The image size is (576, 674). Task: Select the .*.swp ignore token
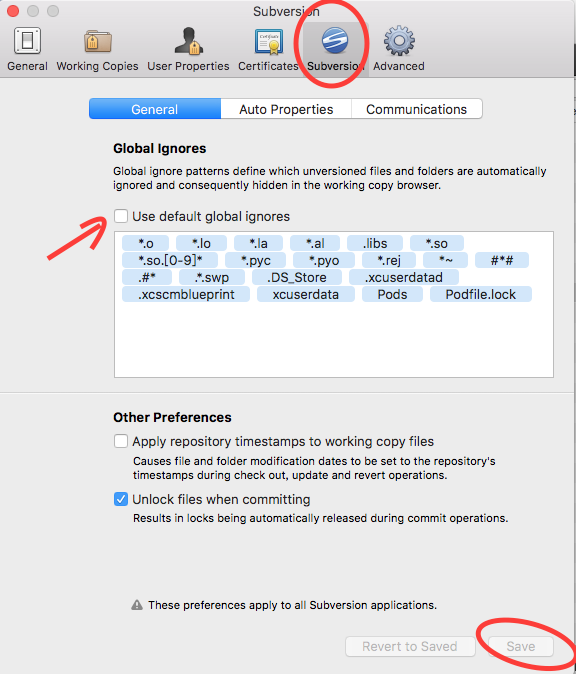(x=211, y=277)
